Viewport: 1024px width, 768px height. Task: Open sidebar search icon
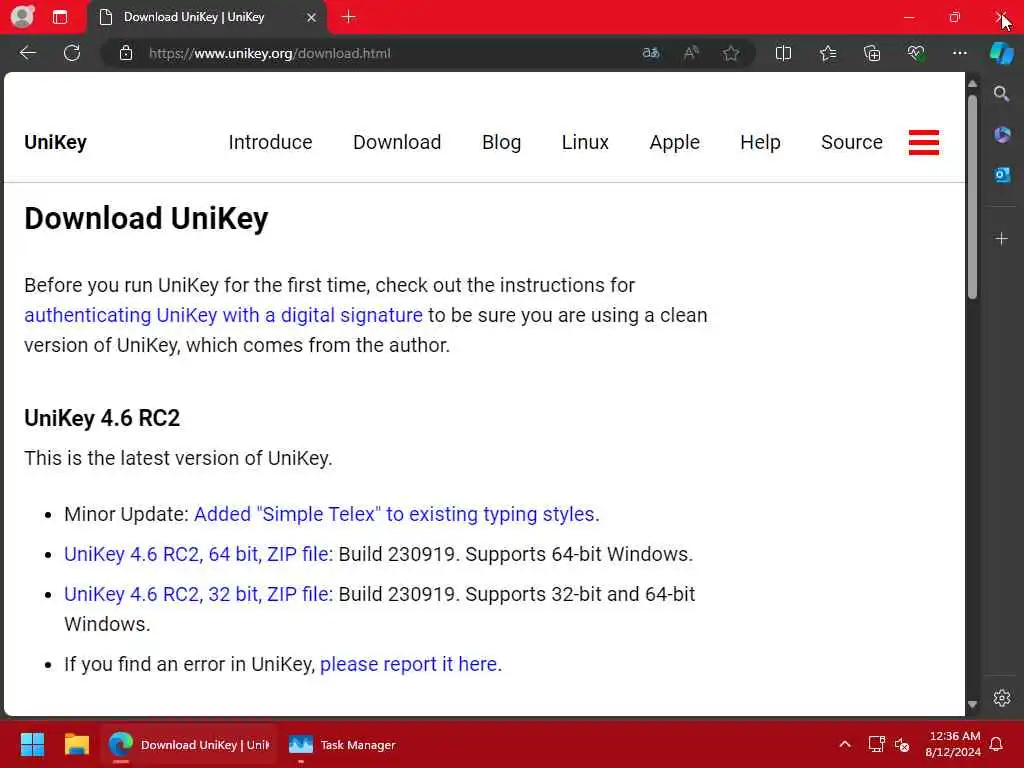(1002, 94)
